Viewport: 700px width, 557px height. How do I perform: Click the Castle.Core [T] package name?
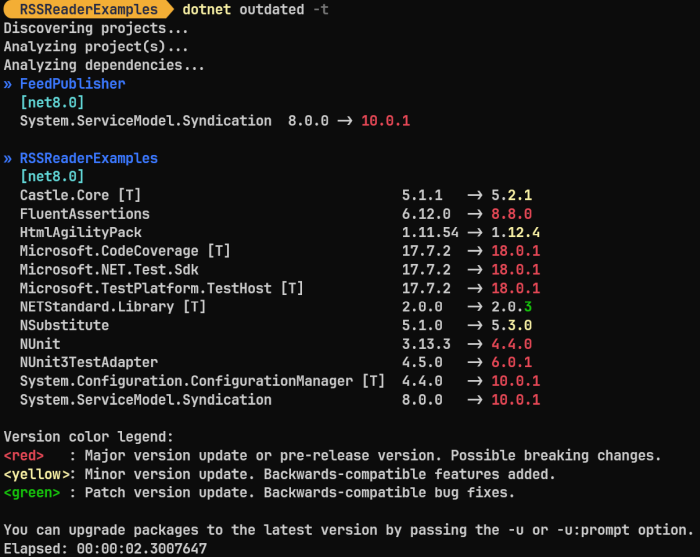pos(80,195)
